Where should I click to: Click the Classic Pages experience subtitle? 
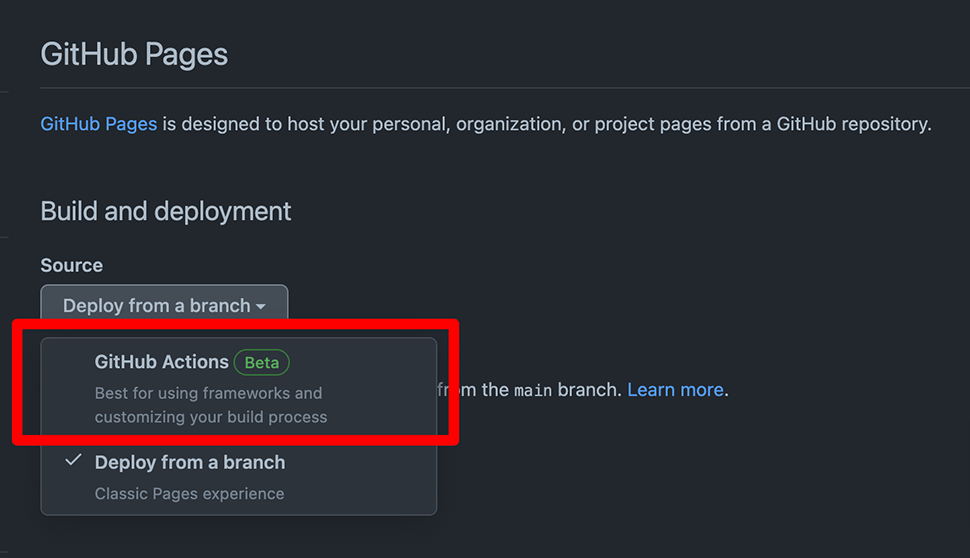[189, 494]
